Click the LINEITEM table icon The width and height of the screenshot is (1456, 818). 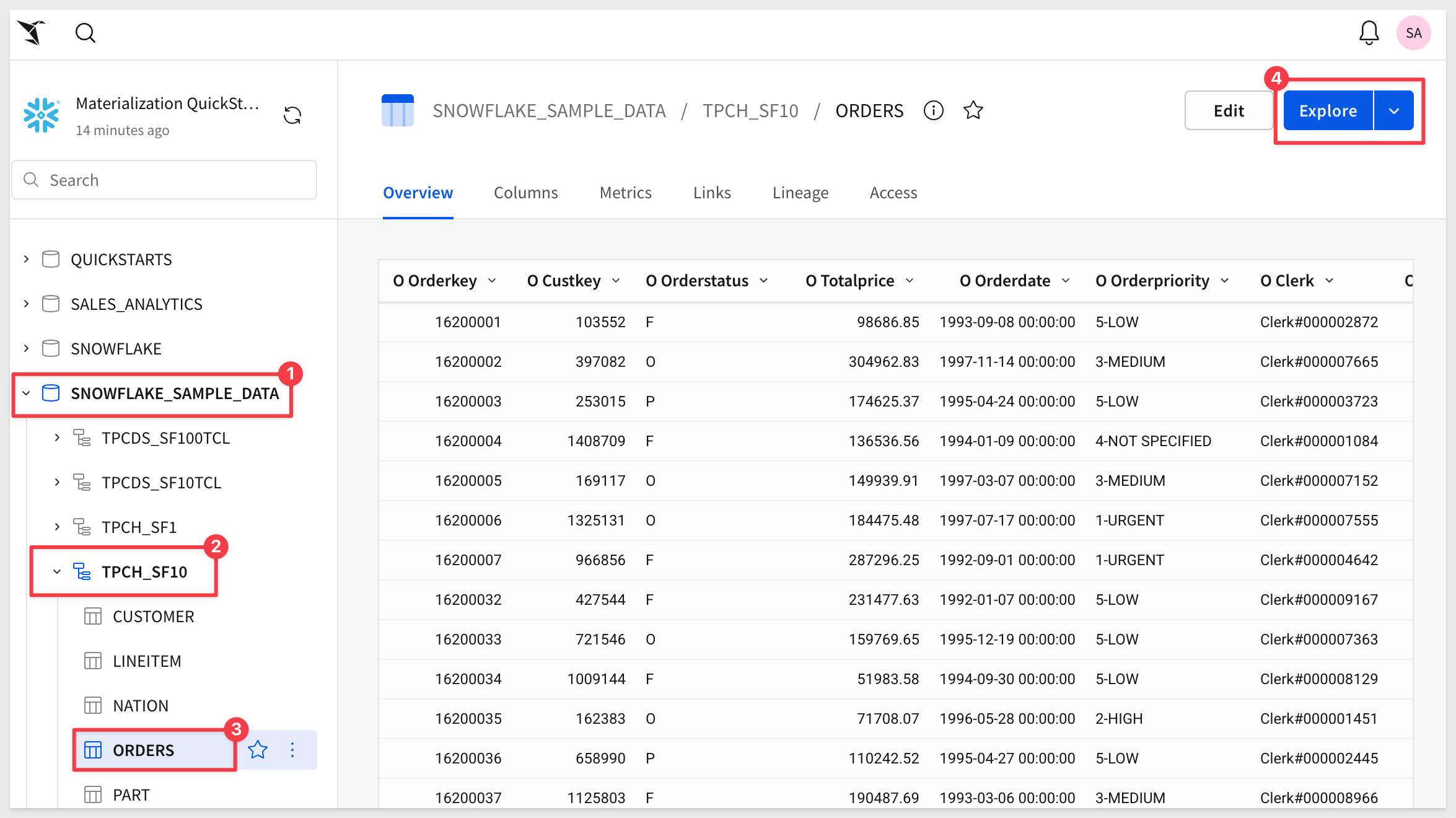tap(93, 661)
